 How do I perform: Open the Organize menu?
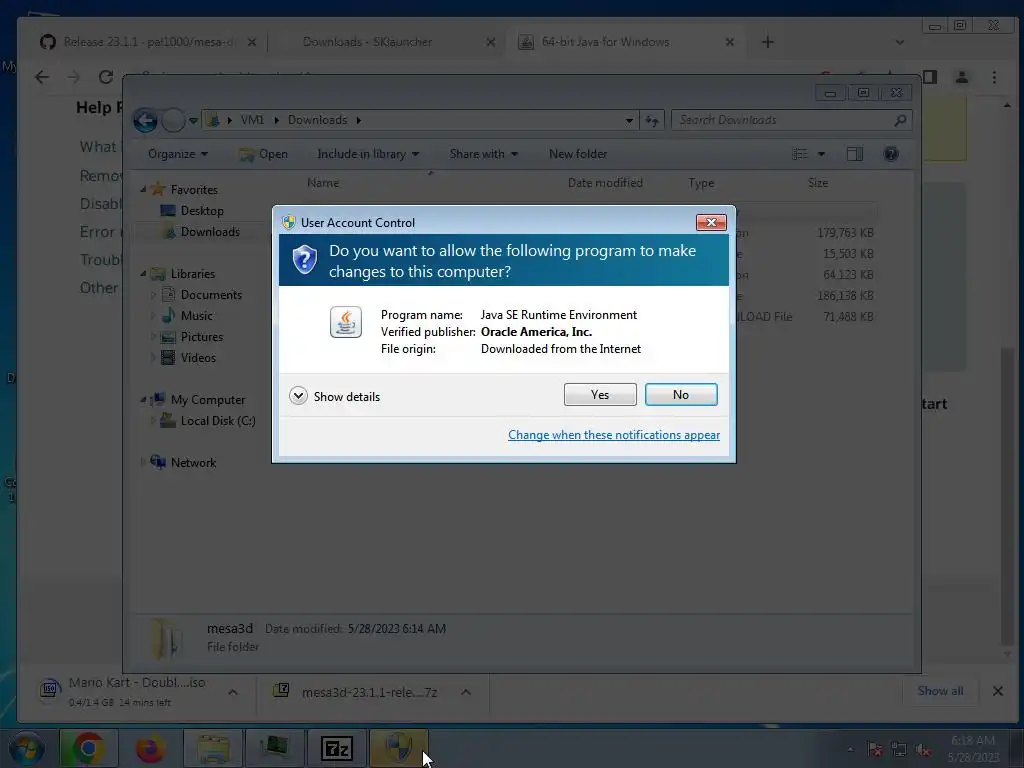178,154
